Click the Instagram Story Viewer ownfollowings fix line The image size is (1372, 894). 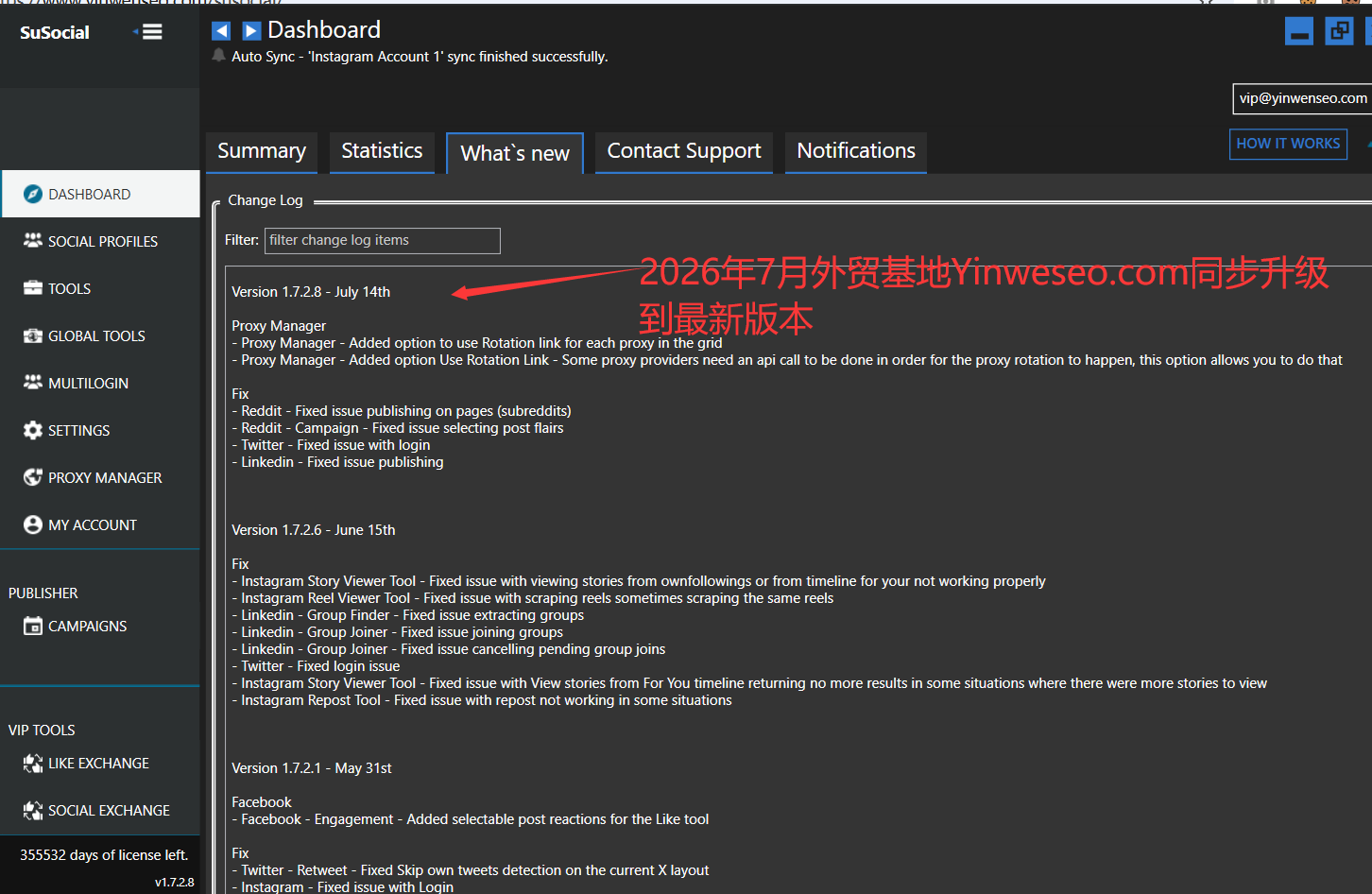tap(639, 581)
